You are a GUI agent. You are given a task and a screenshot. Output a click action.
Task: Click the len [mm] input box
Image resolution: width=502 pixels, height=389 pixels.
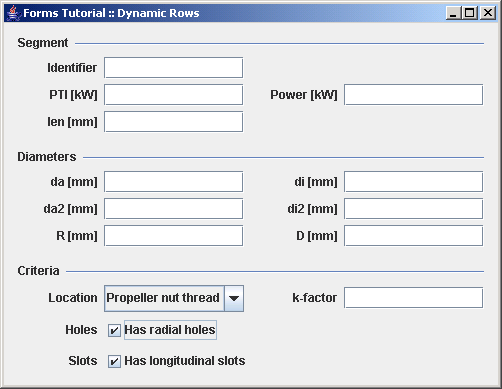coord(173,122)
